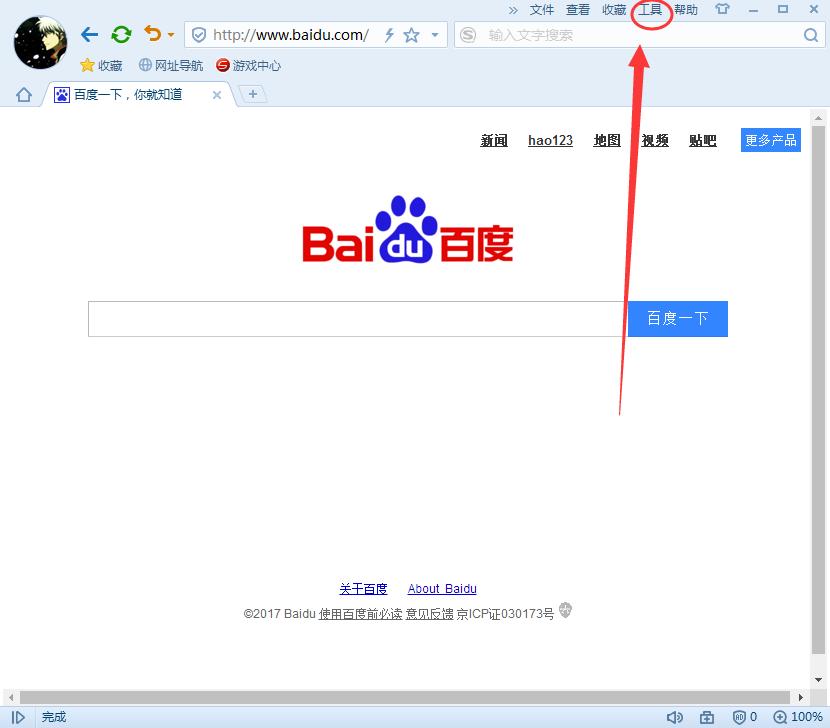Click the green refresh icon
The image size is (830, 728).
coord(121,35)
